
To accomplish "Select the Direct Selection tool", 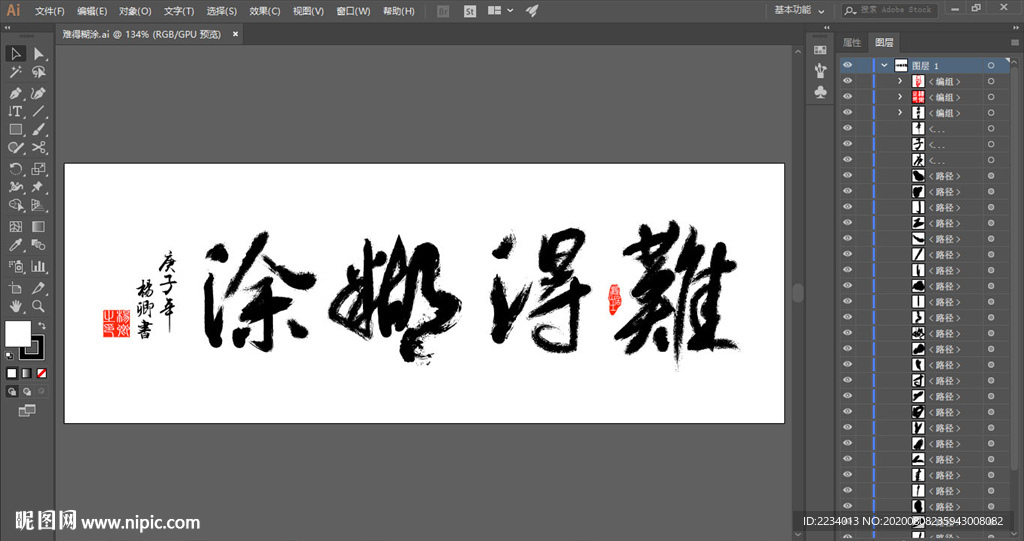I will [39, 54].
